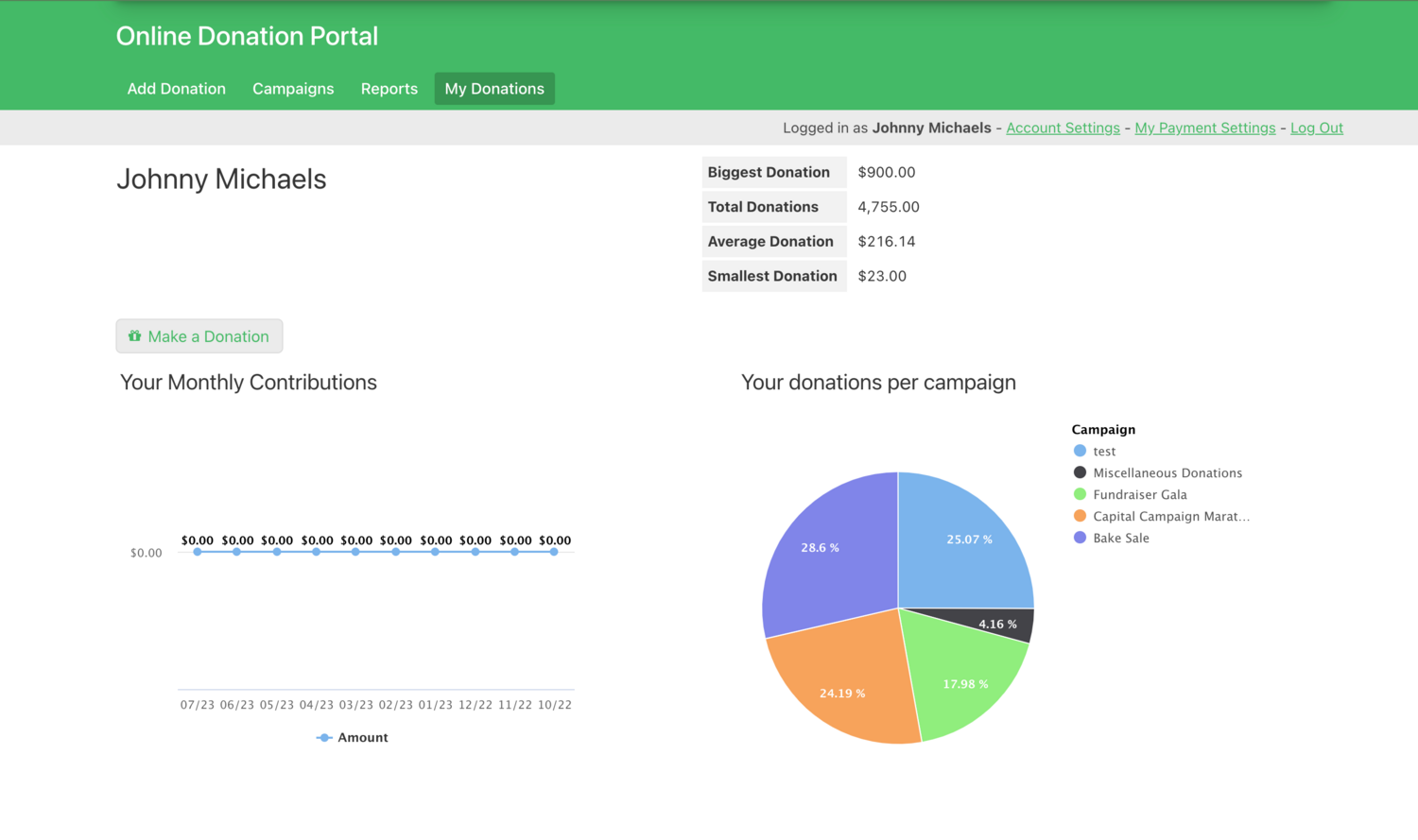
Task: Open the Add Donation page
Action: click(176, 88)
